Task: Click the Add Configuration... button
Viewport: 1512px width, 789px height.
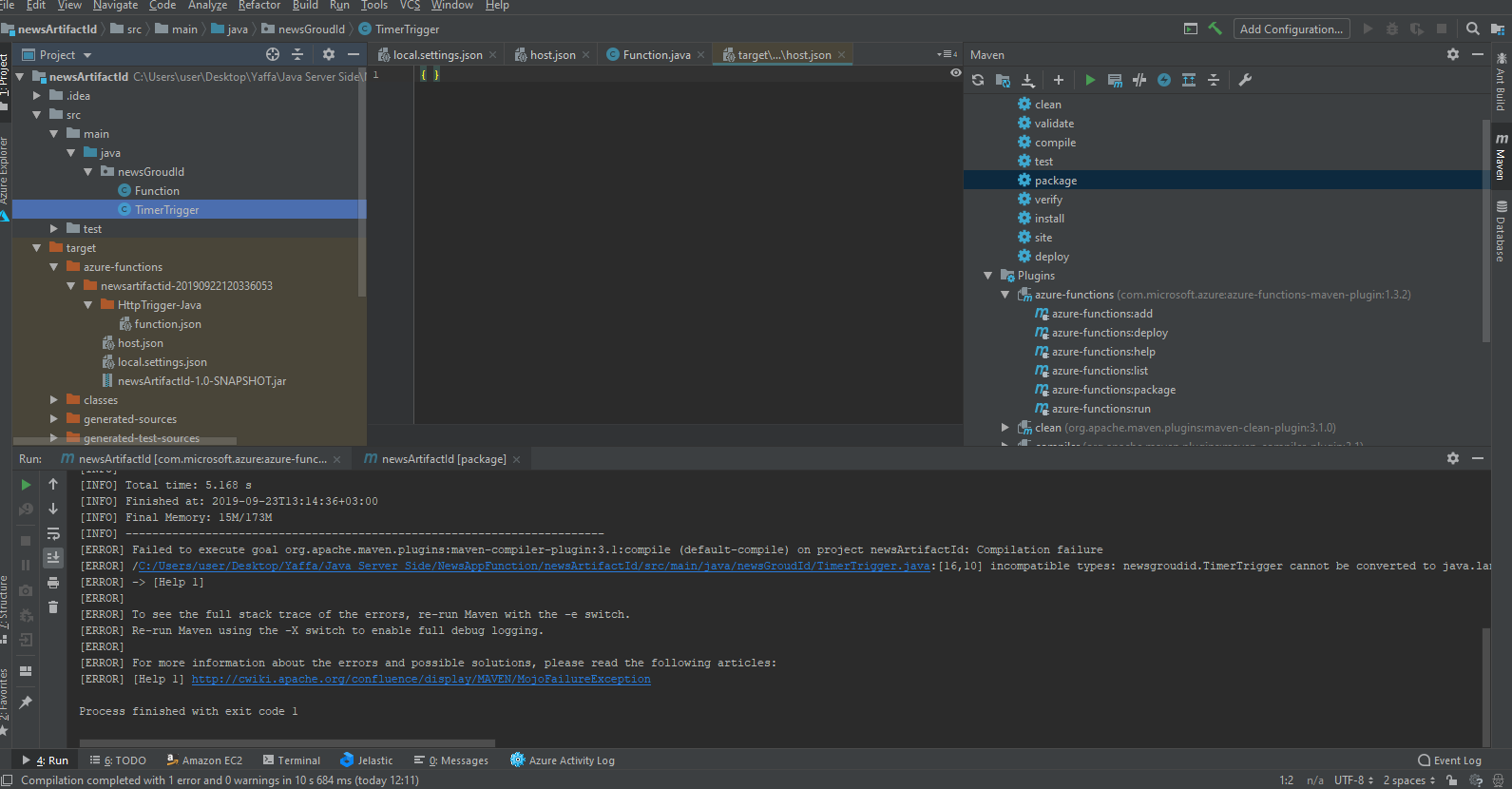Action: 1291,29
